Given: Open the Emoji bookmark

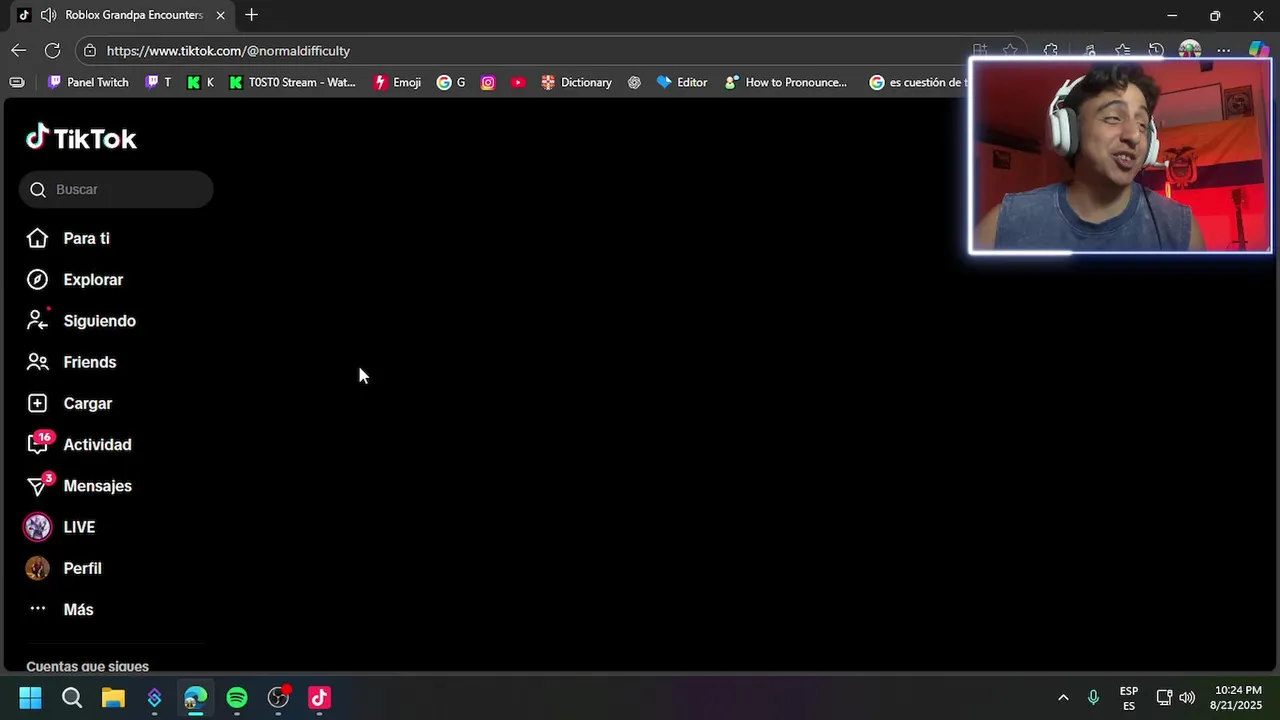Looking at the screenshot, I should [x=397, y=82].
